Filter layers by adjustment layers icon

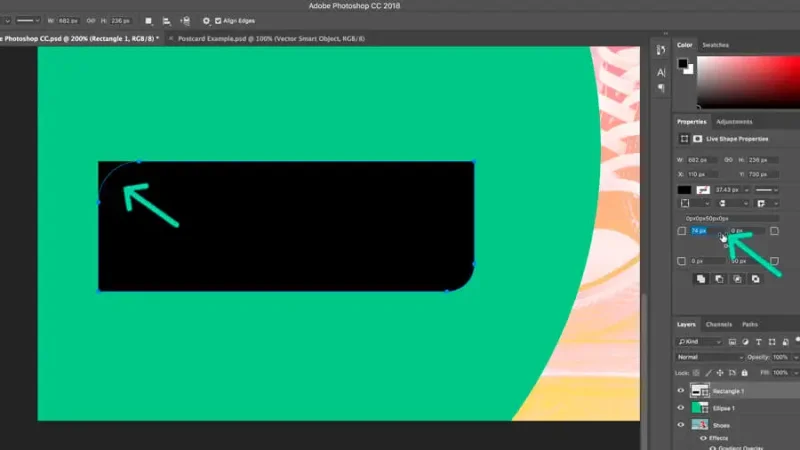[x=745, y=342]
